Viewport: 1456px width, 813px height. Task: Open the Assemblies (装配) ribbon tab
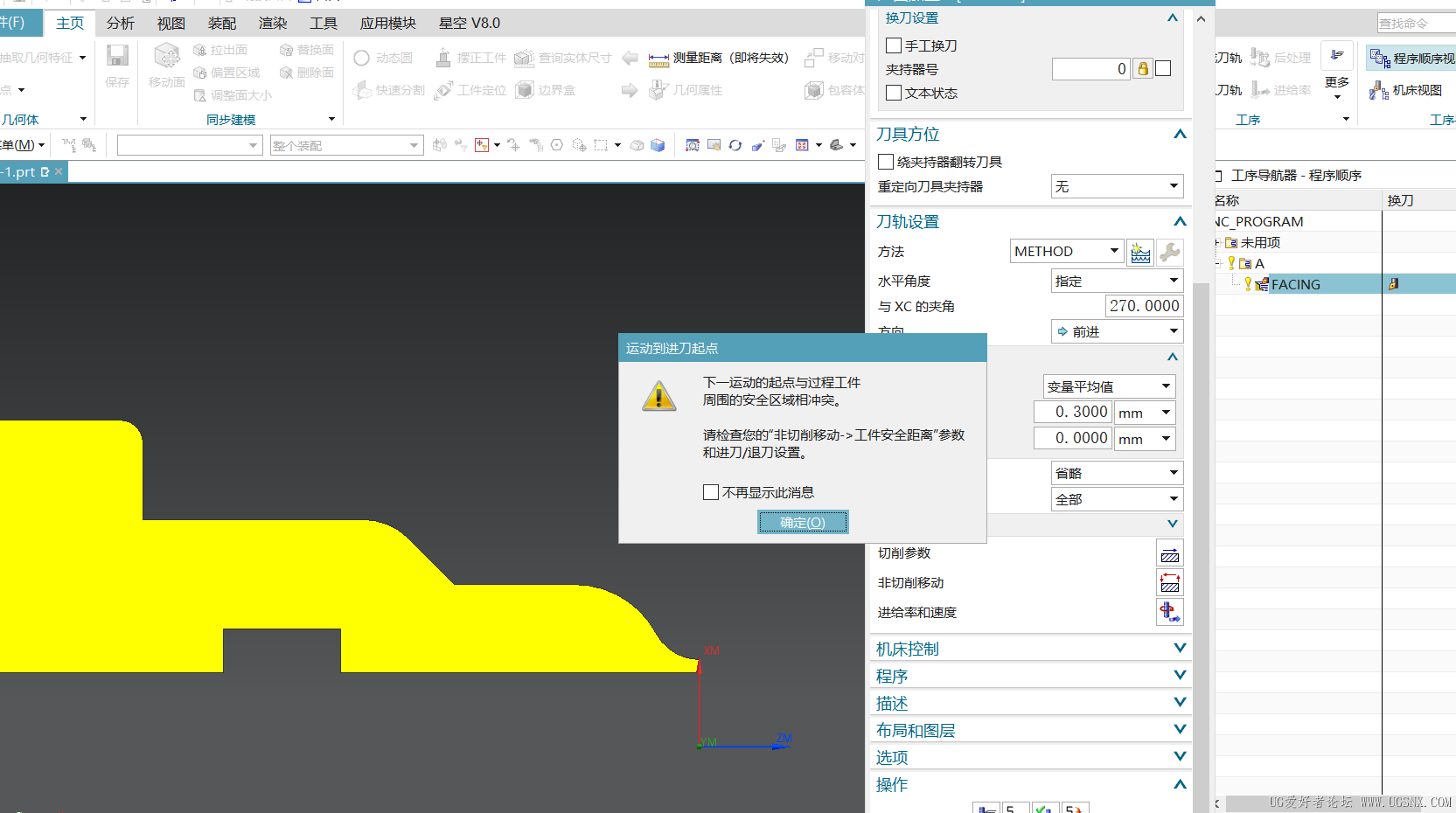(x=222, y=23)
